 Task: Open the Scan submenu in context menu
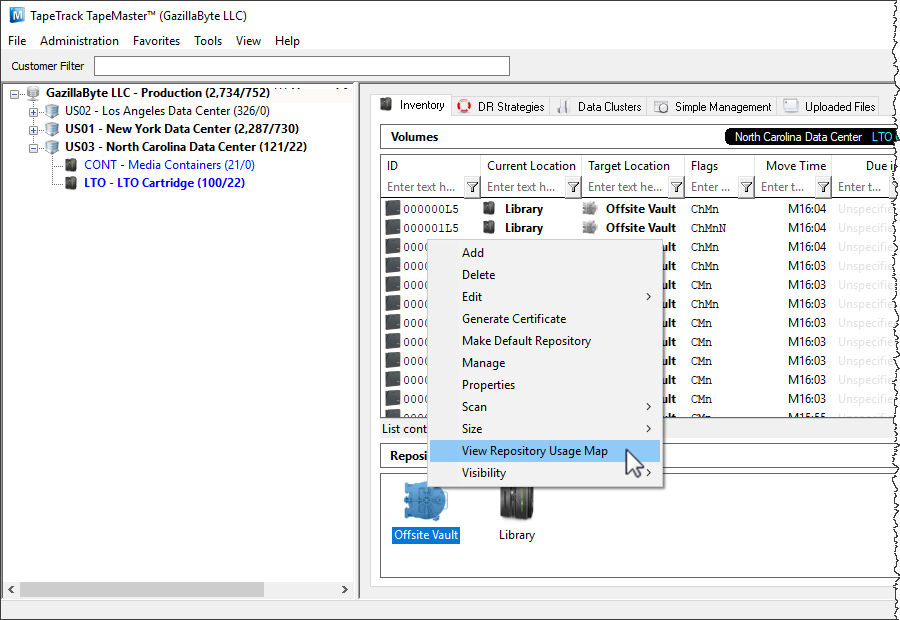coord(545,407)
